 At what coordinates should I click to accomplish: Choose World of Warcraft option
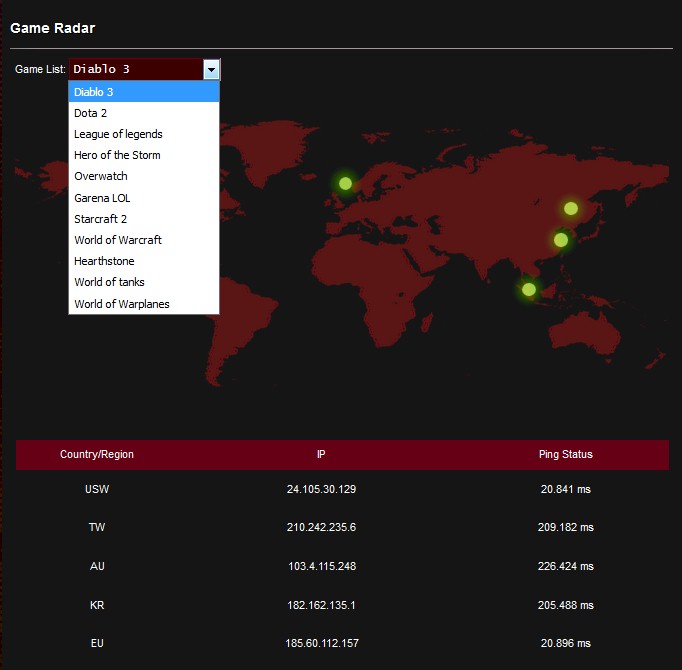(144, 240)
